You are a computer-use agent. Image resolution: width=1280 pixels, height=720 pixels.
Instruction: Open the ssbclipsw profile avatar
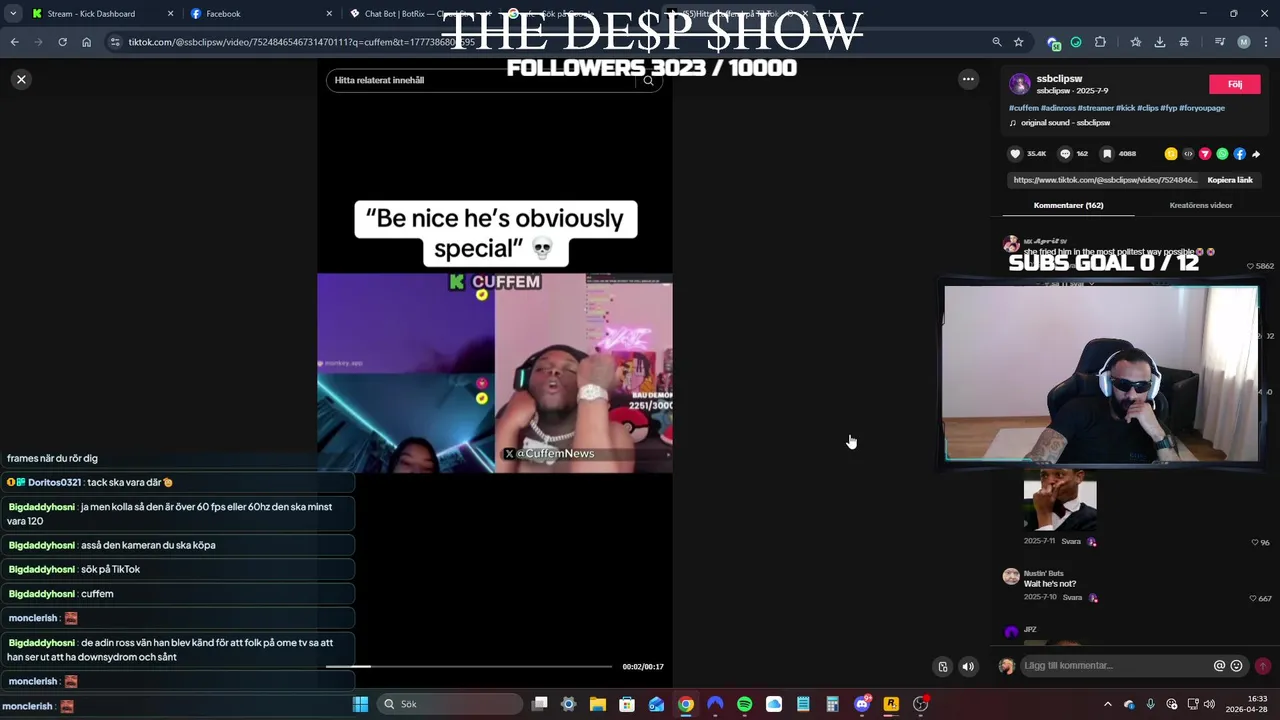tap(1019, 84)
